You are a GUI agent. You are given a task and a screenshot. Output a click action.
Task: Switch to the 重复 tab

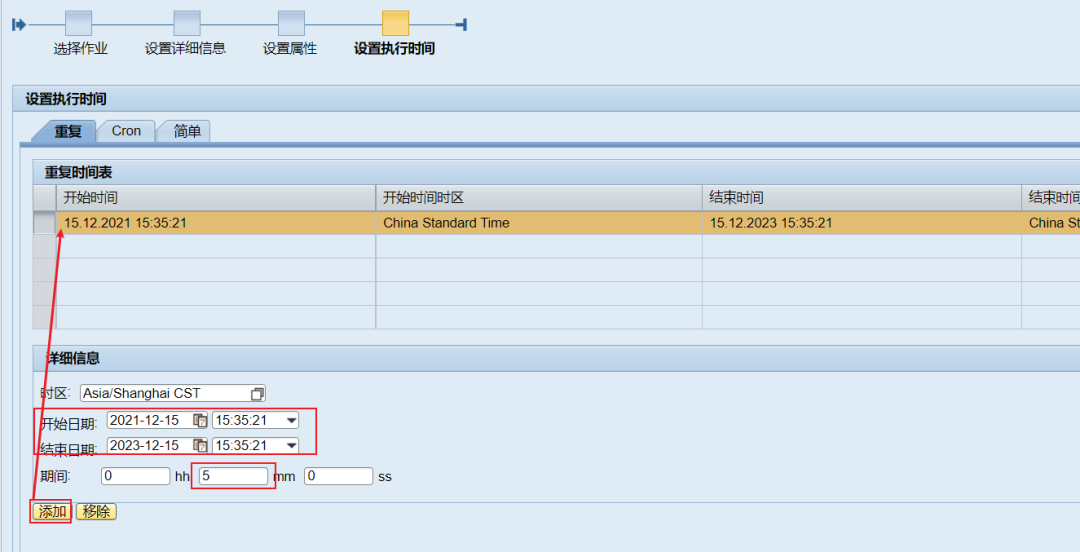coord(68,131)
